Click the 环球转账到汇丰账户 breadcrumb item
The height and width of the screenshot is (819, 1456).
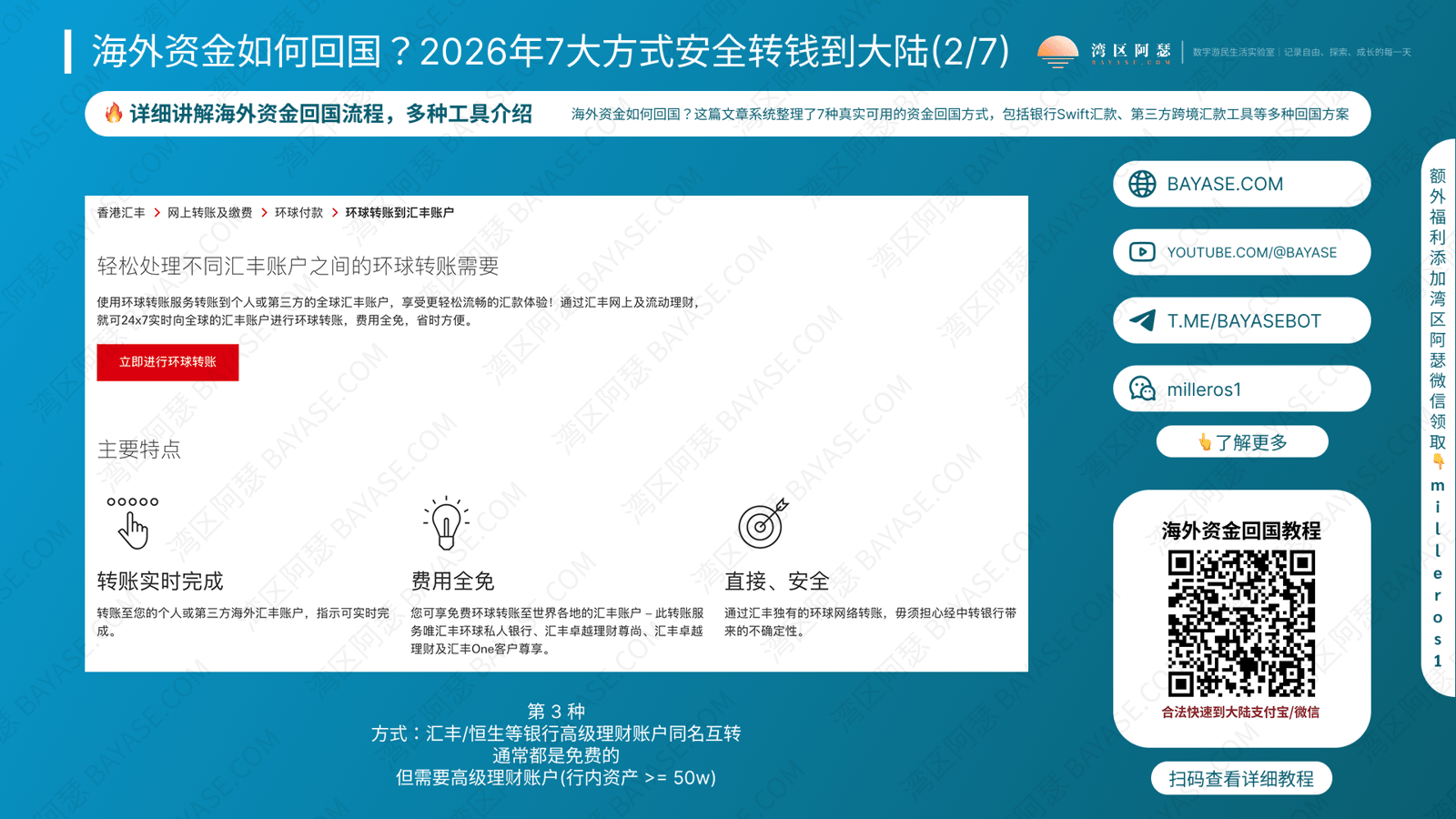(399, 212)
